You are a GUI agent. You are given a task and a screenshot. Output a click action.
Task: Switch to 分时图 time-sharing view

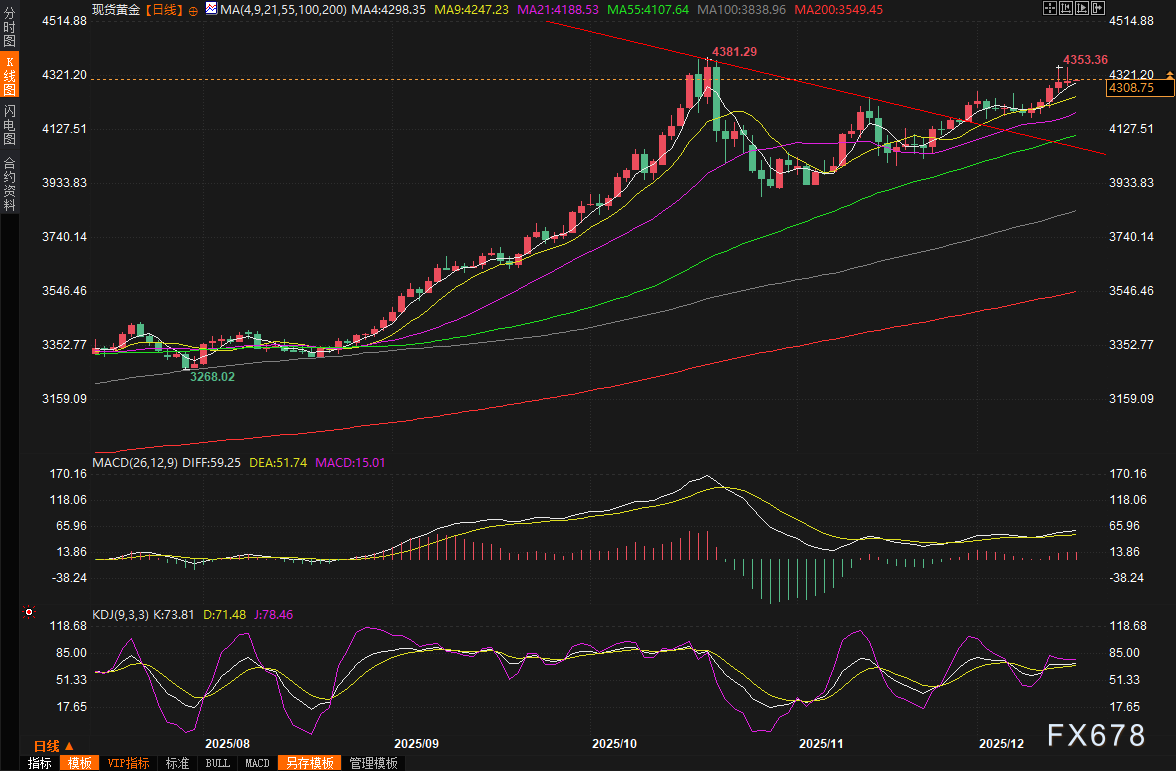click(x=9, y=26)
